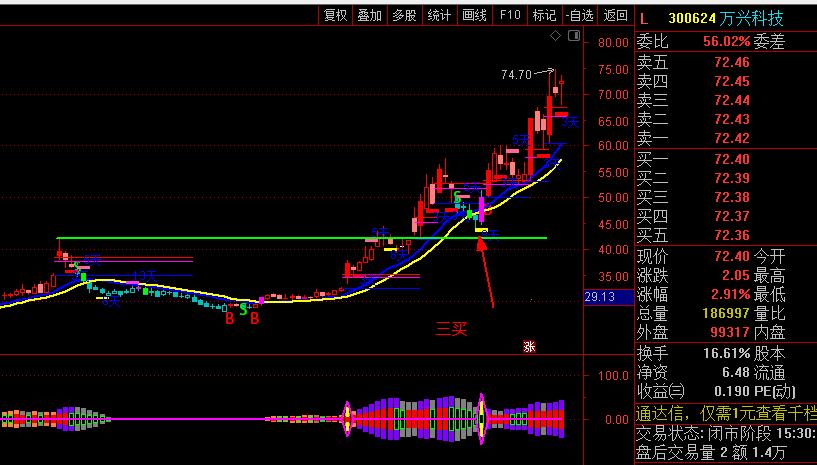Click the 买二 price 72.39
The image size is (817, 465).
[x=732, y=178]
